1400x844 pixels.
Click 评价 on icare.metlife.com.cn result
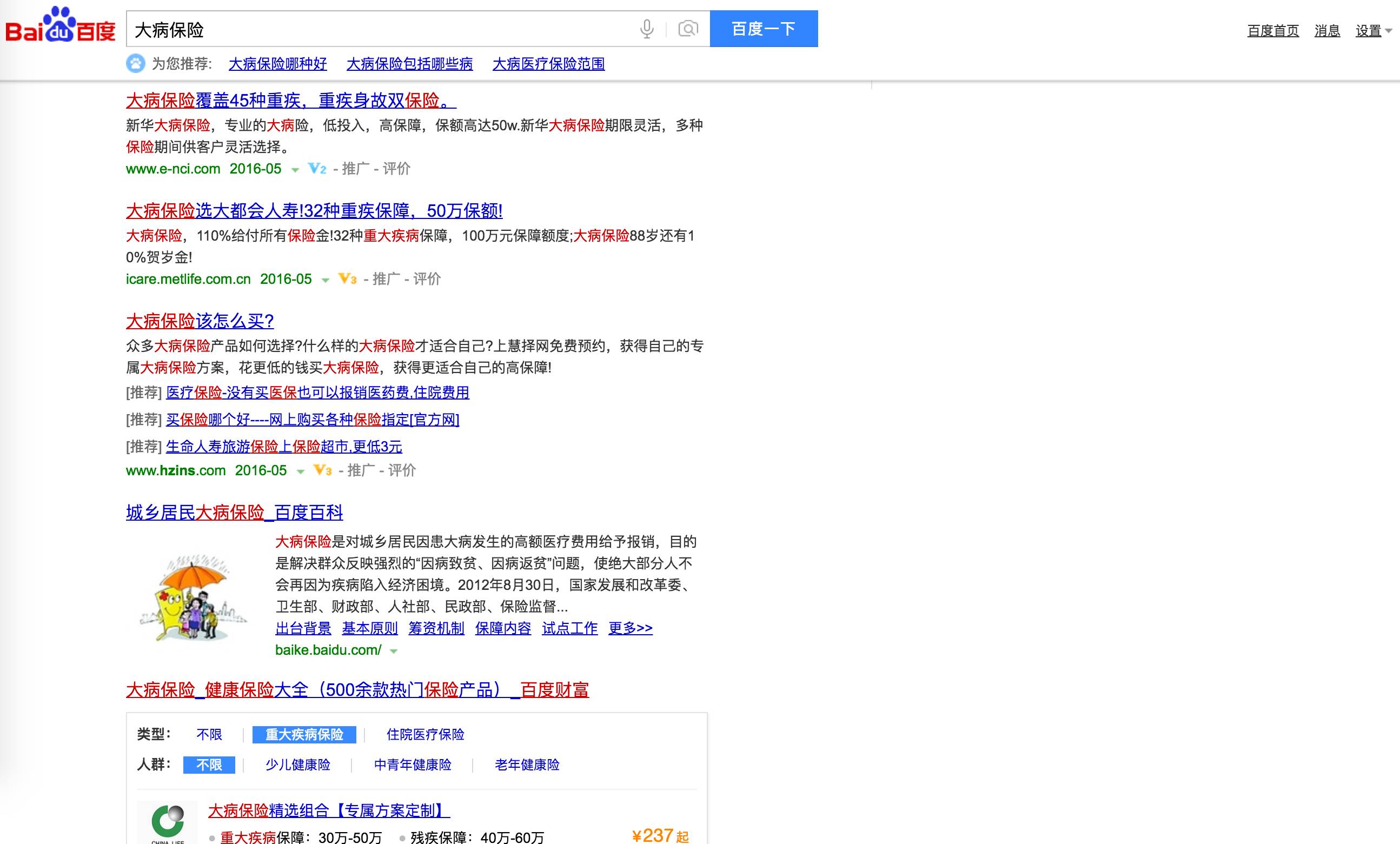(427, 279)
